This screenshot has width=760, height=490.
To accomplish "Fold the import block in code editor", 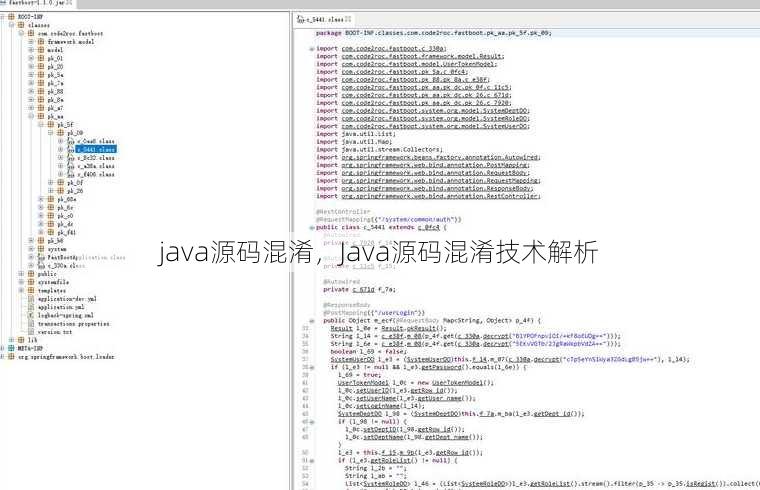I will coord(312,49).
